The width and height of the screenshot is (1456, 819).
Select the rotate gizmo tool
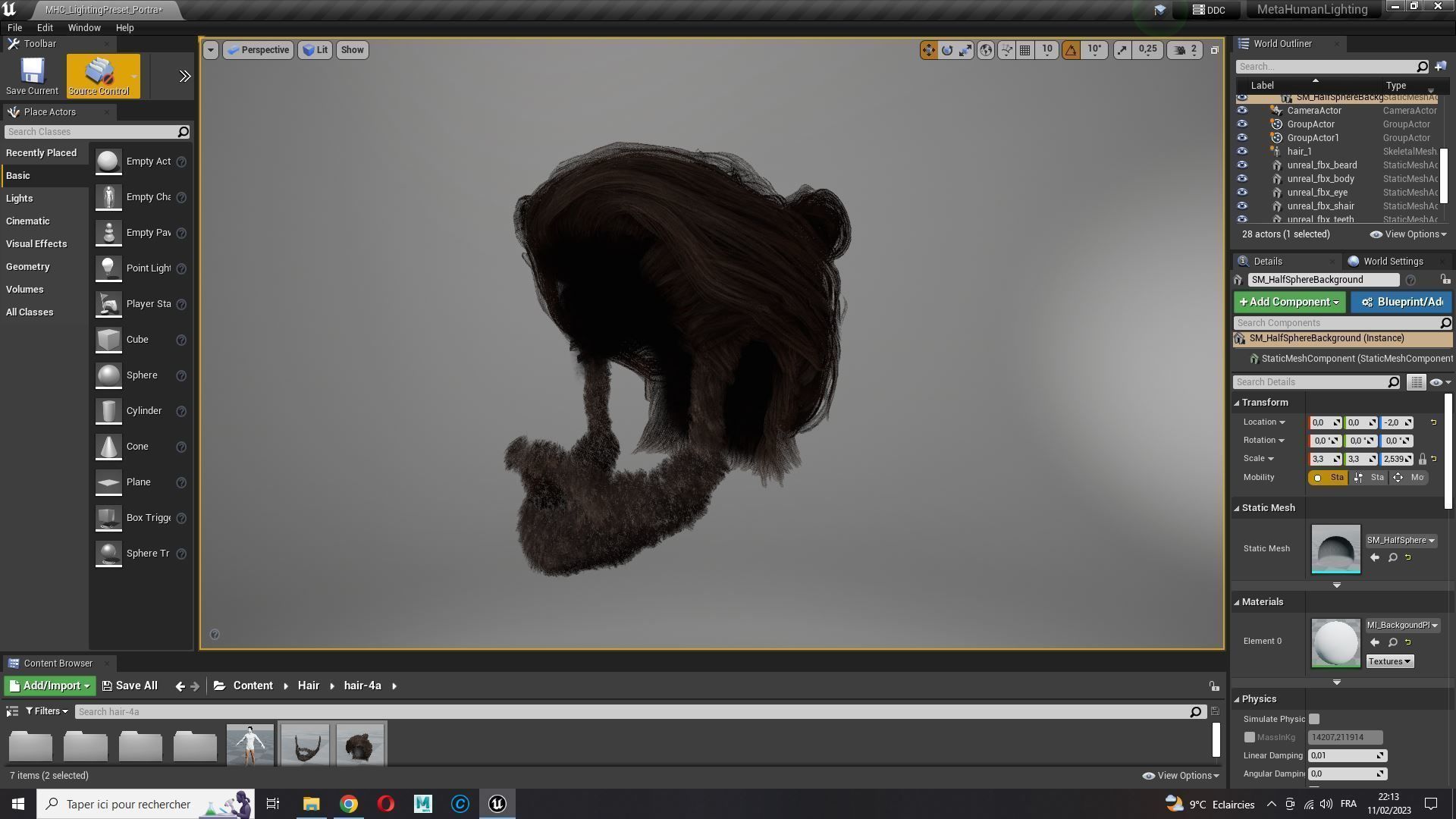pyautogui.click(x=947, y=50)
